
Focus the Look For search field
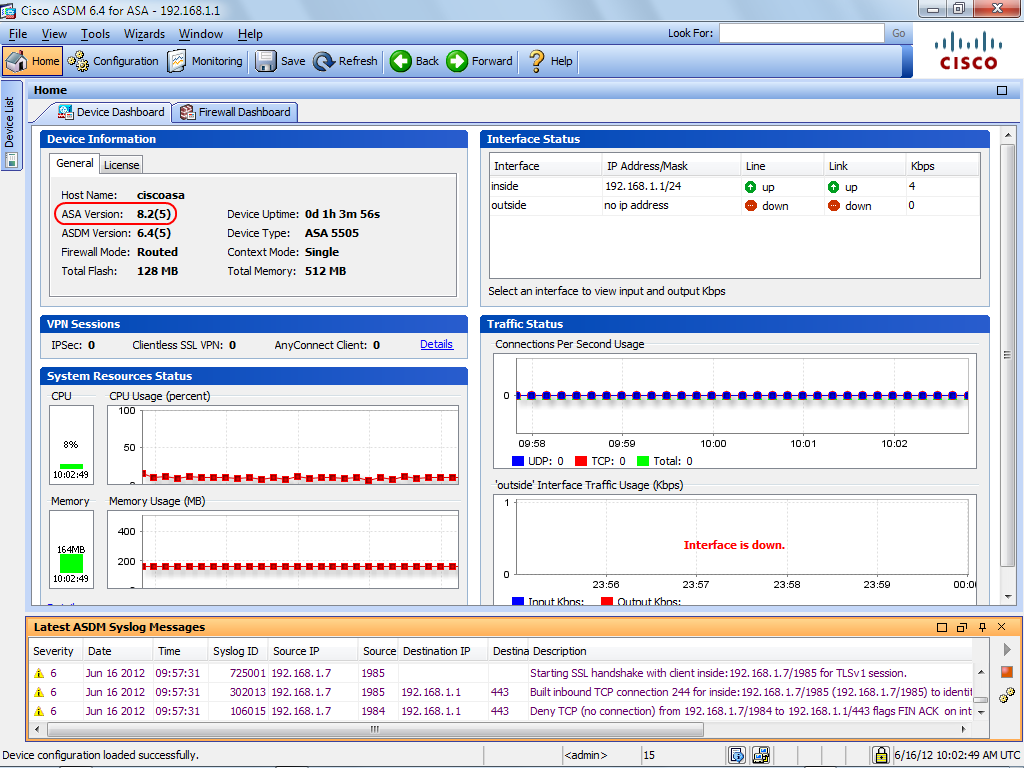pos(801,33)
